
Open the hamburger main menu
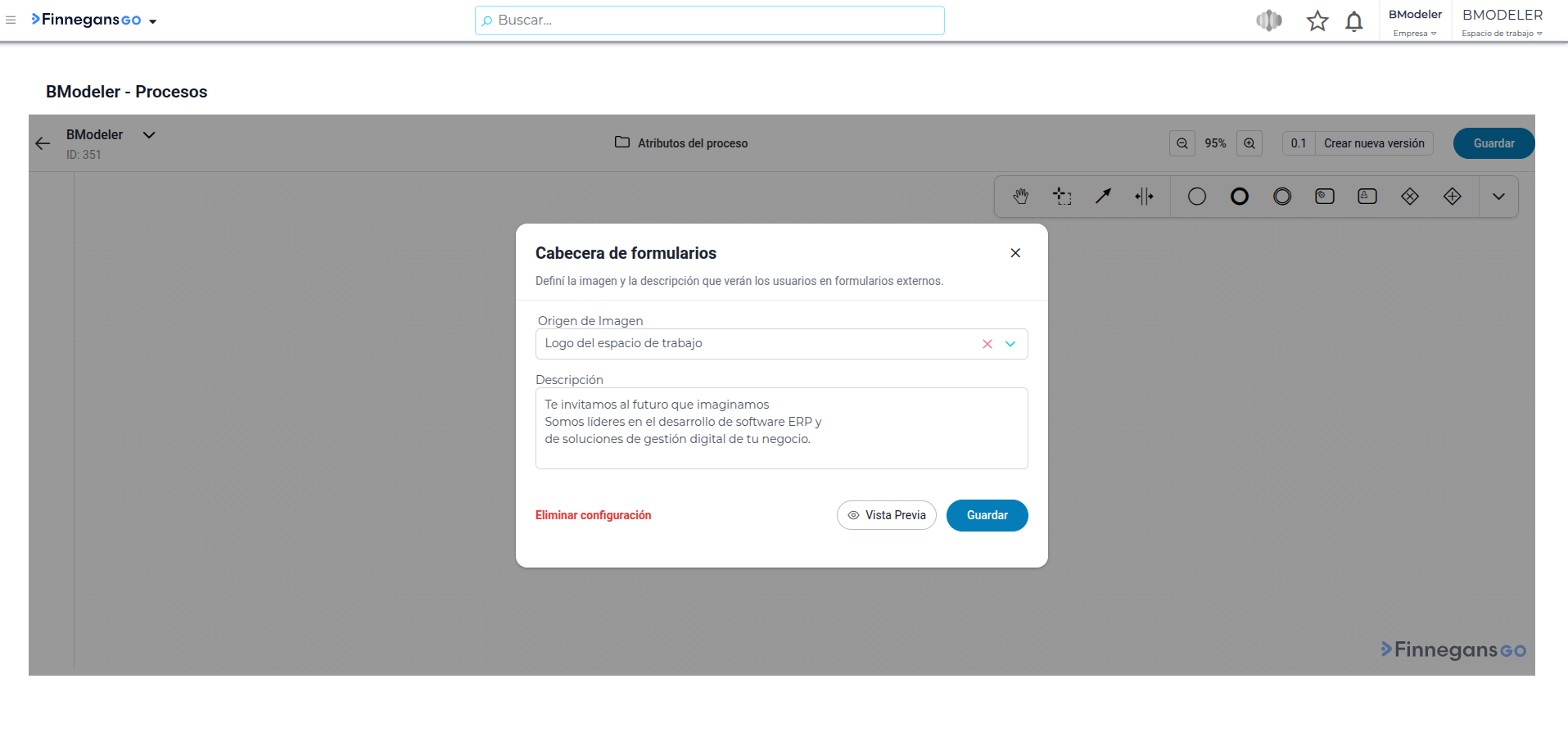[11, 20]
